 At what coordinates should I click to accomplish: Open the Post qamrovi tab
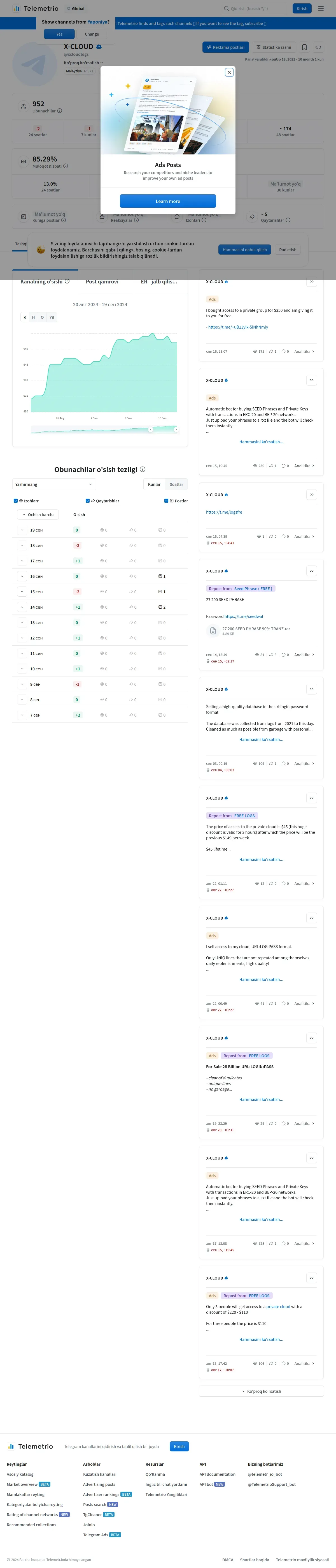102,282
